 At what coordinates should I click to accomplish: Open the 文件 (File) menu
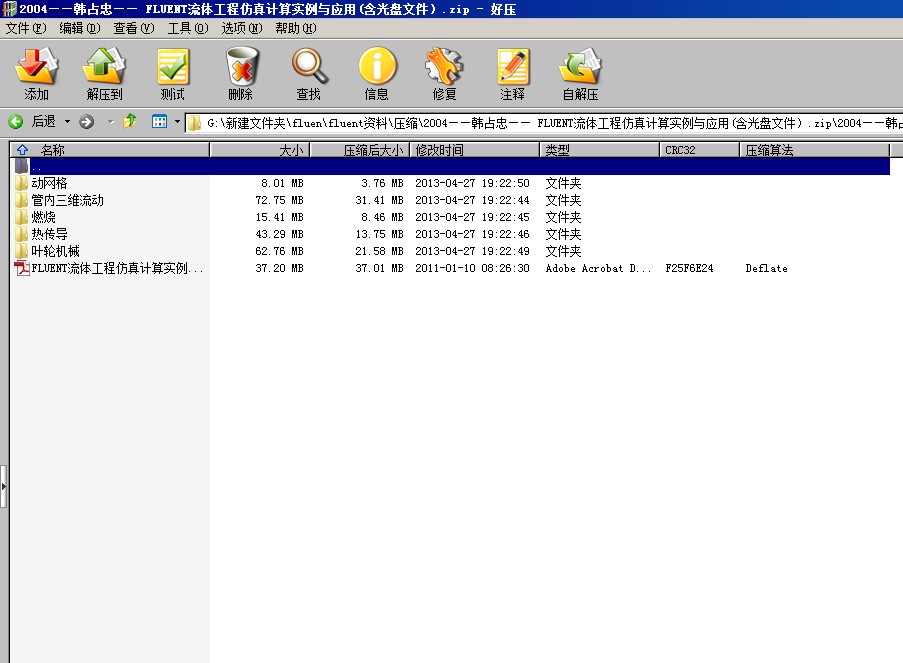(x=26, y=28)
